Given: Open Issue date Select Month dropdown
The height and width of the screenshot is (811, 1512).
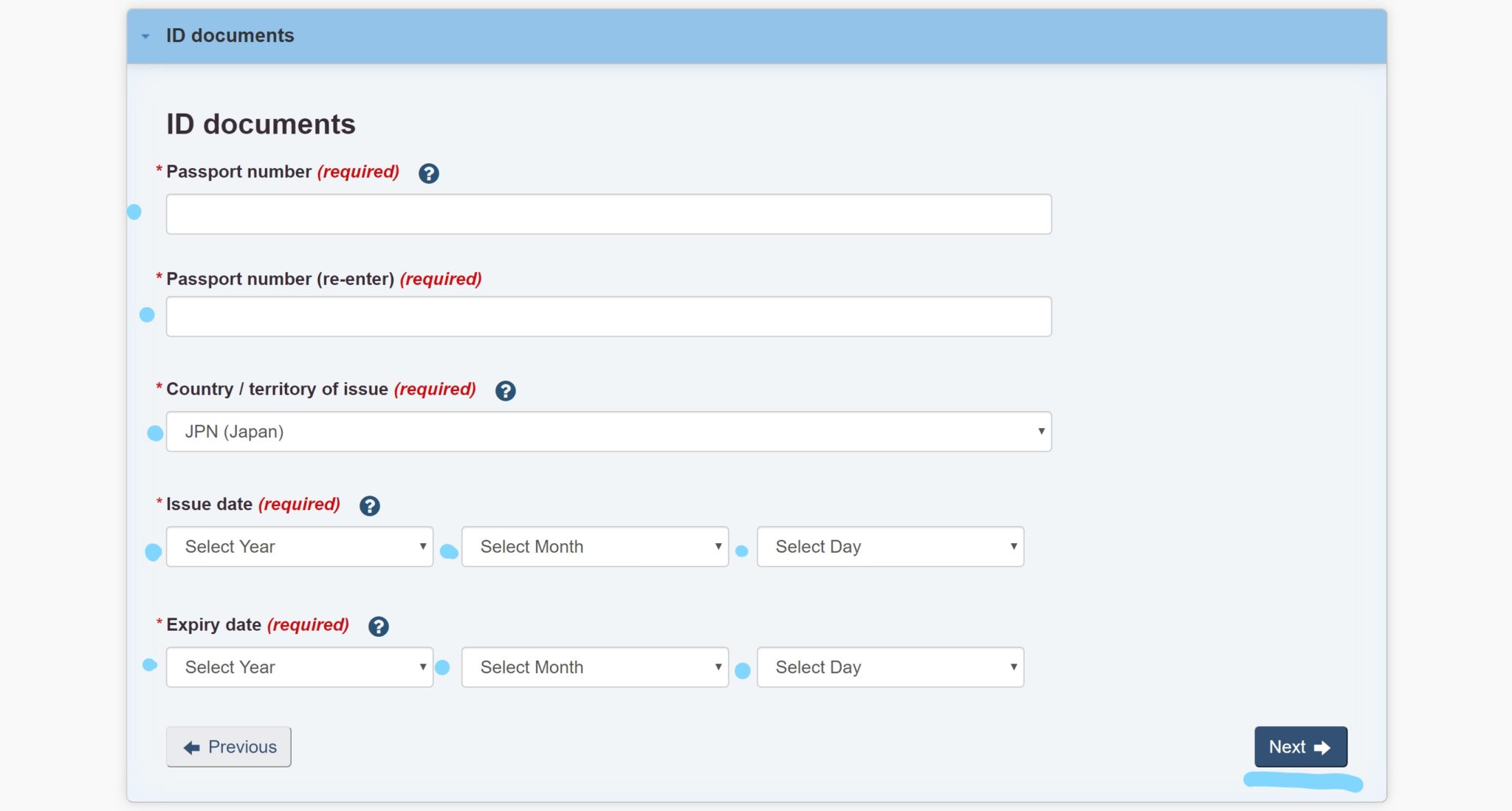Looking at the screenshot, I should [594, 547].
